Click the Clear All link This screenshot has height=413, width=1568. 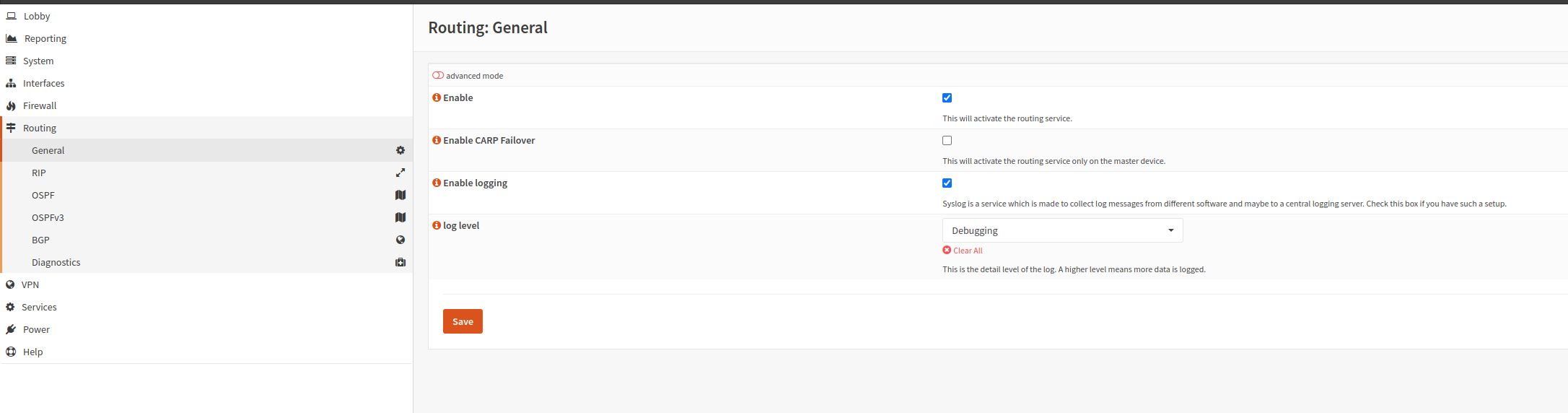[x=968, y=251]
